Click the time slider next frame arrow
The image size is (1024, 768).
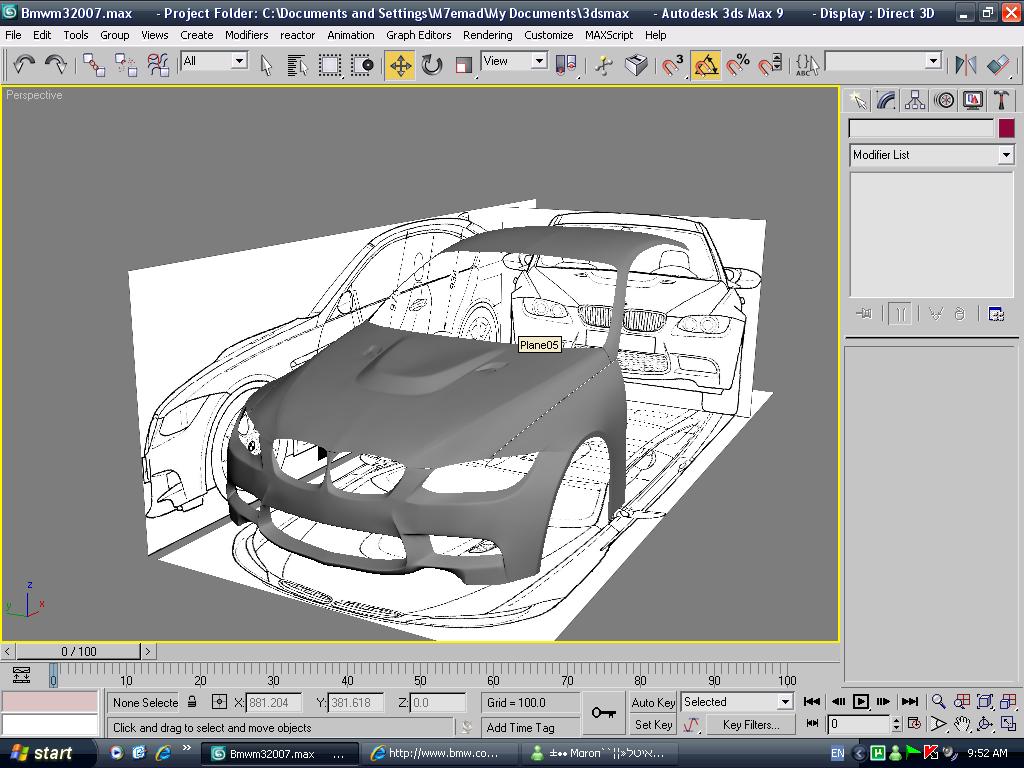tap(148, 651)
